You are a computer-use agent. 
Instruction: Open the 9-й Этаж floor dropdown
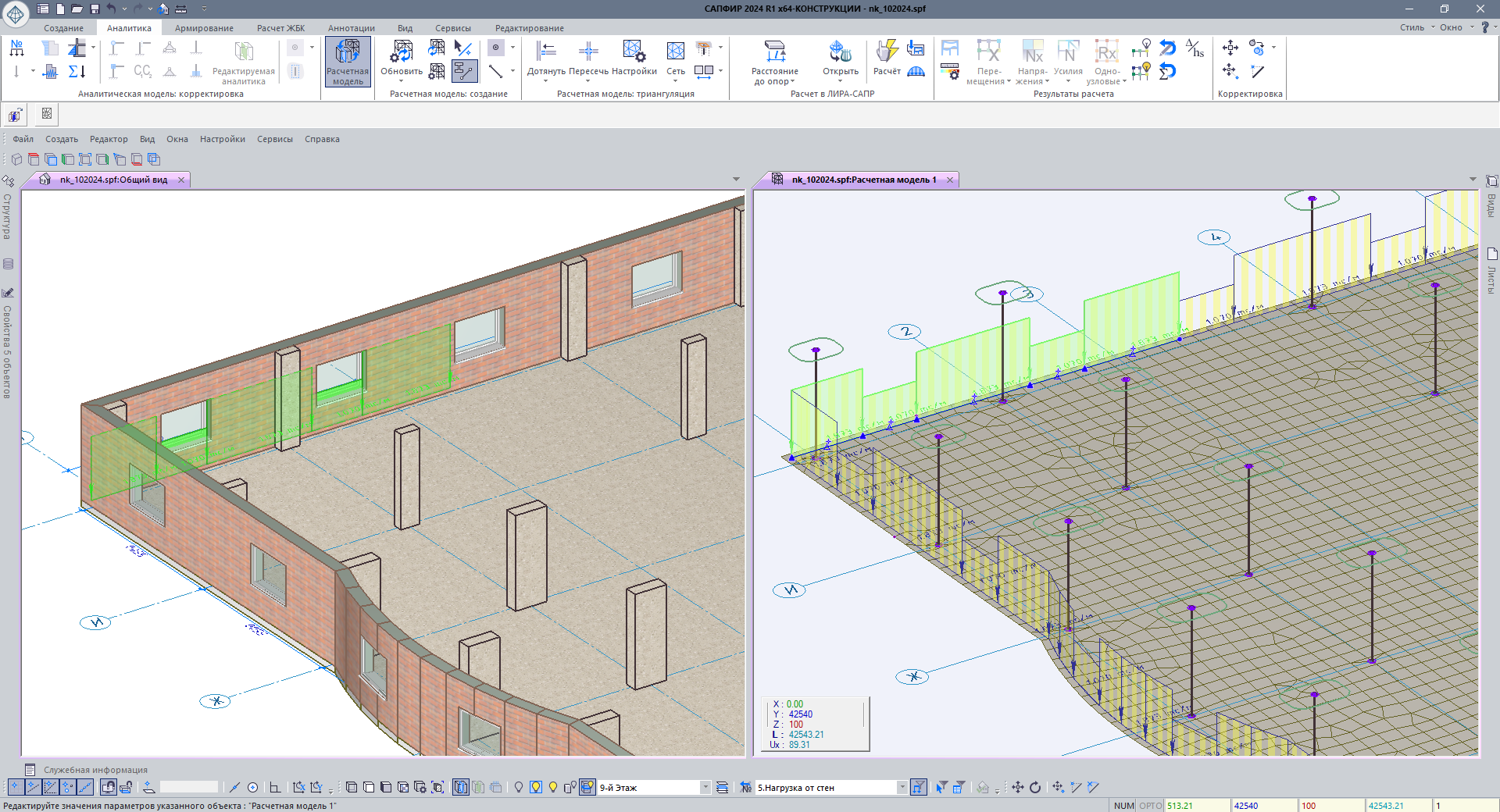[x=705, y=787]
